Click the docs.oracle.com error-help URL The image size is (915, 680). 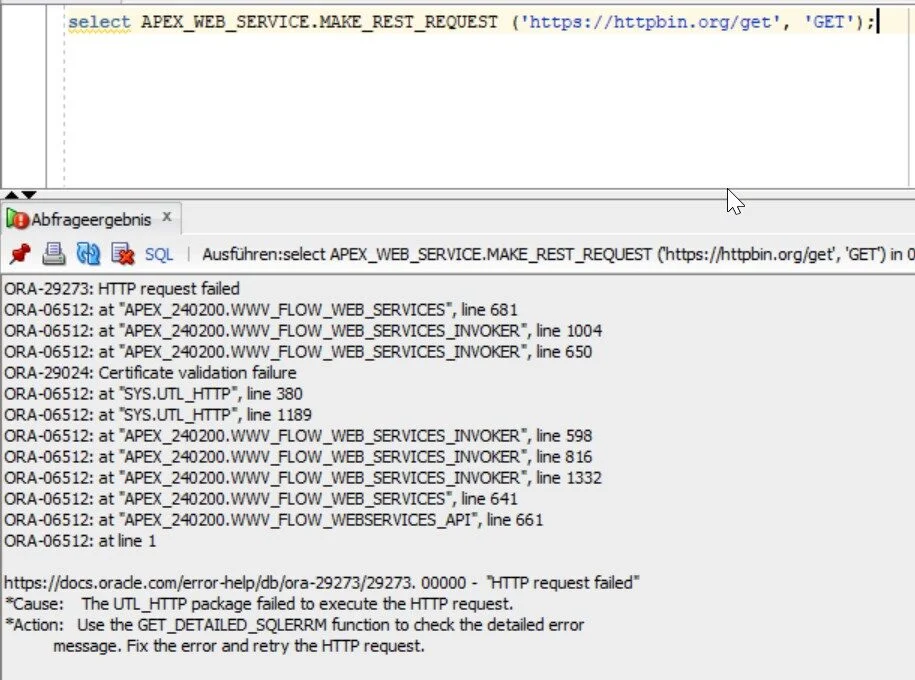209,583
